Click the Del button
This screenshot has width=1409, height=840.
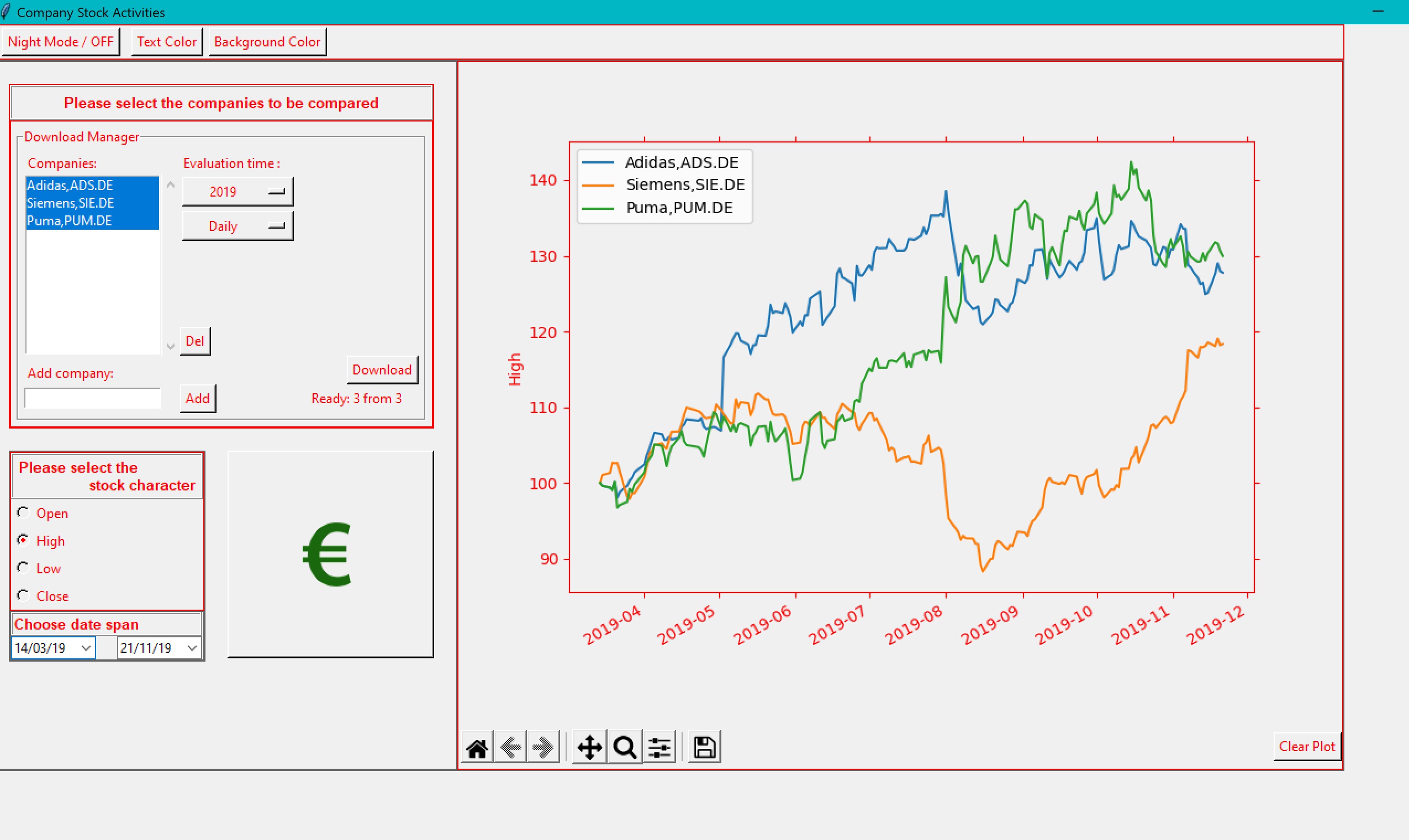click(x=196, y=341)
